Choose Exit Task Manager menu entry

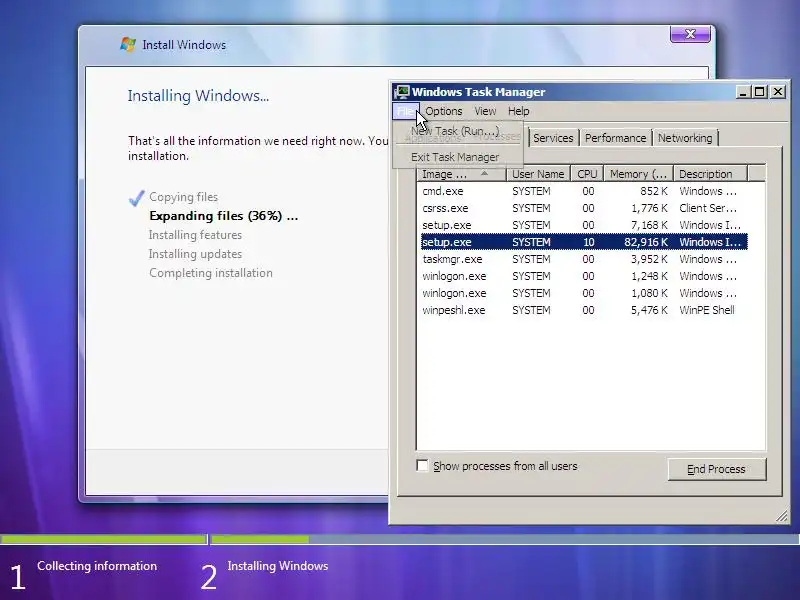pos(455,157)
